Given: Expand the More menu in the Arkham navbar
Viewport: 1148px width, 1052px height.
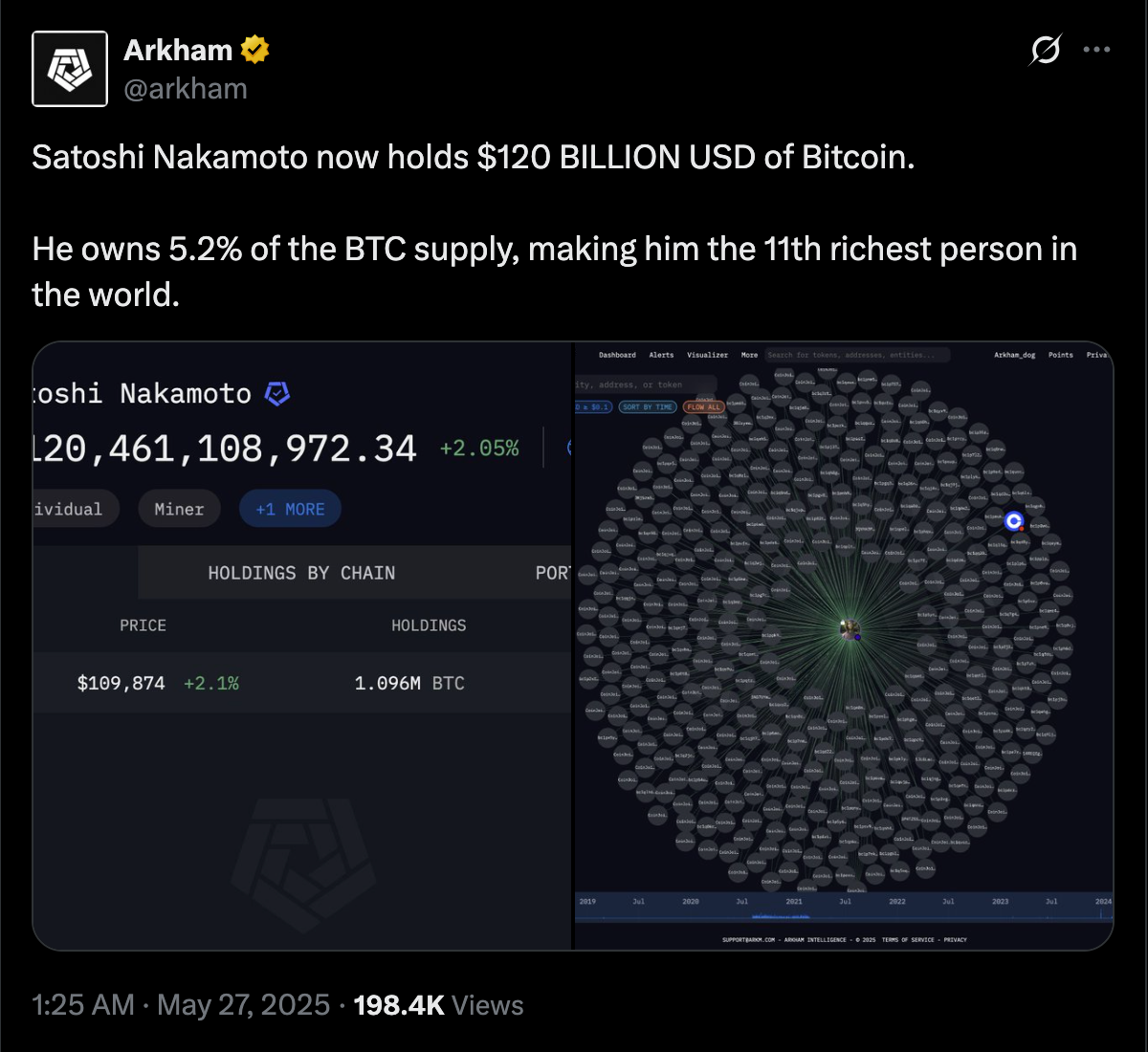Looking at the screenshot, I should [x=749, y=355].
